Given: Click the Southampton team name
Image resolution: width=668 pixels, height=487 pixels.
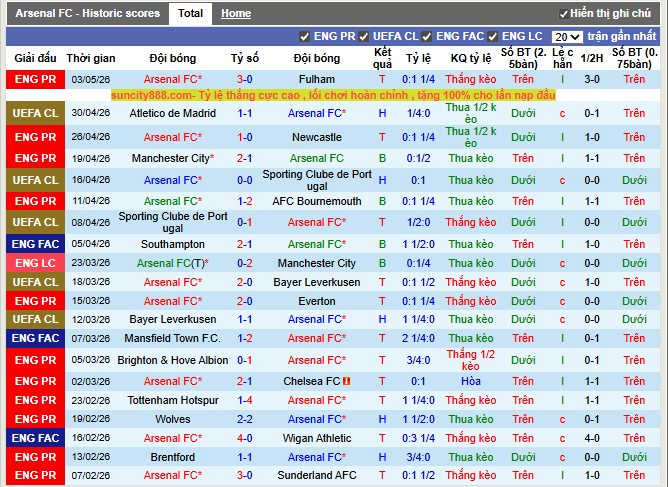Looking at the screenshot, I should coord(173,244).
